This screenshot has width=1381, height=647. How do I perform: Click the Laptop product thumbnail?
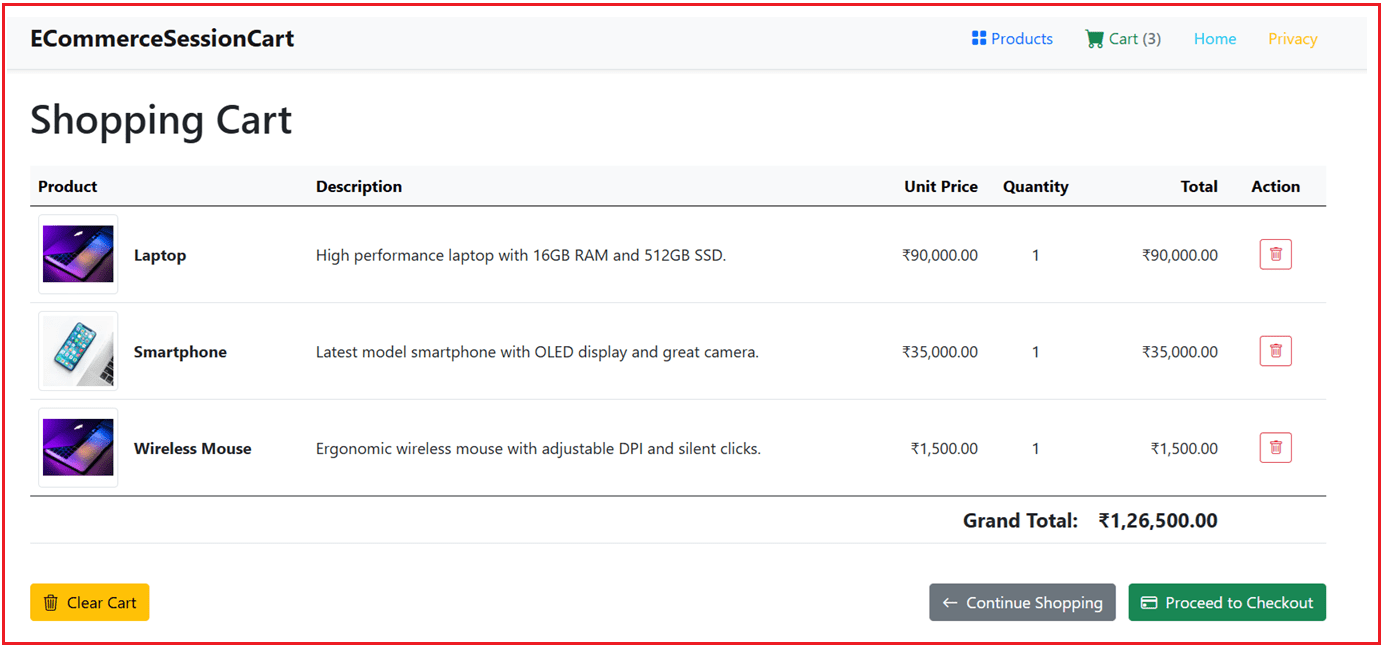(x=78, y=254)
